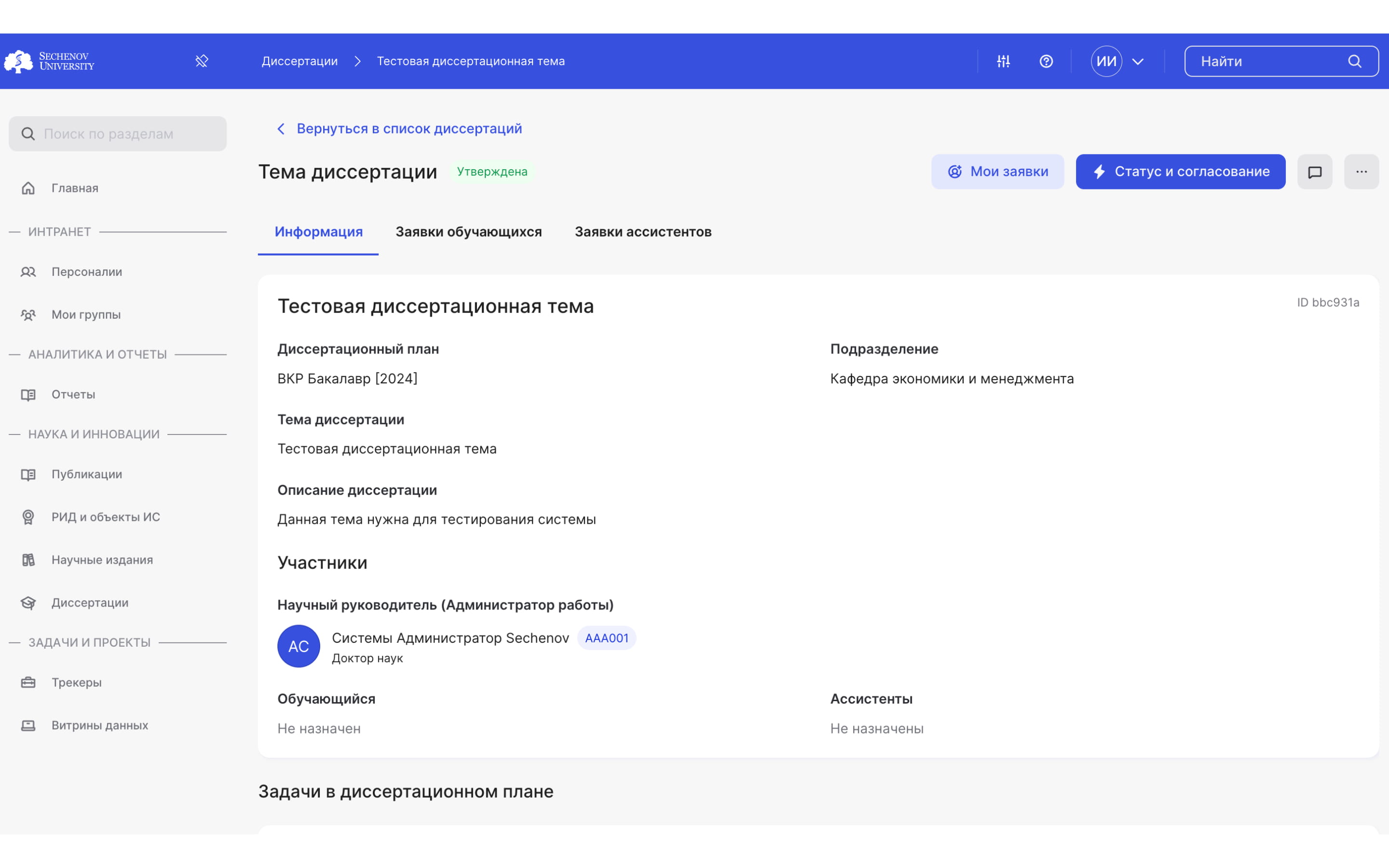Click Не назначен under Обучающийся
Viewport: 1389px width, 868px height.
319,729
